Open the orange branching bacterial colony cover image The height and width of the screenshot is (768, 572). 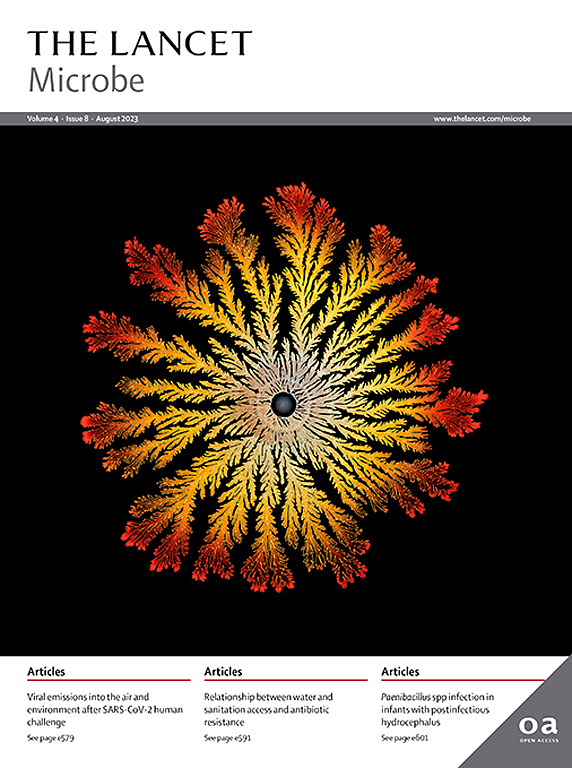[284, 387]
